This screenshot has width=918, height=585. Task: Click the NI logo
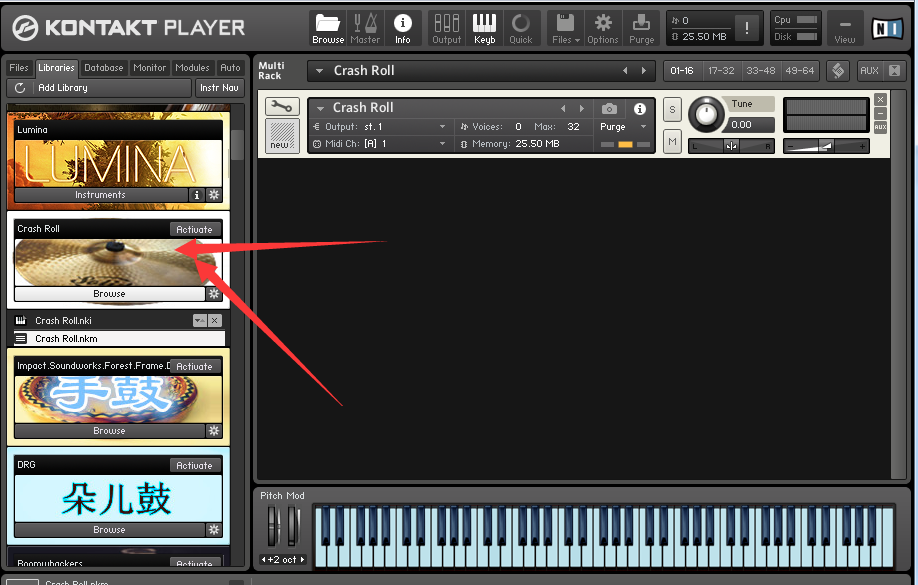pos(887,28)
